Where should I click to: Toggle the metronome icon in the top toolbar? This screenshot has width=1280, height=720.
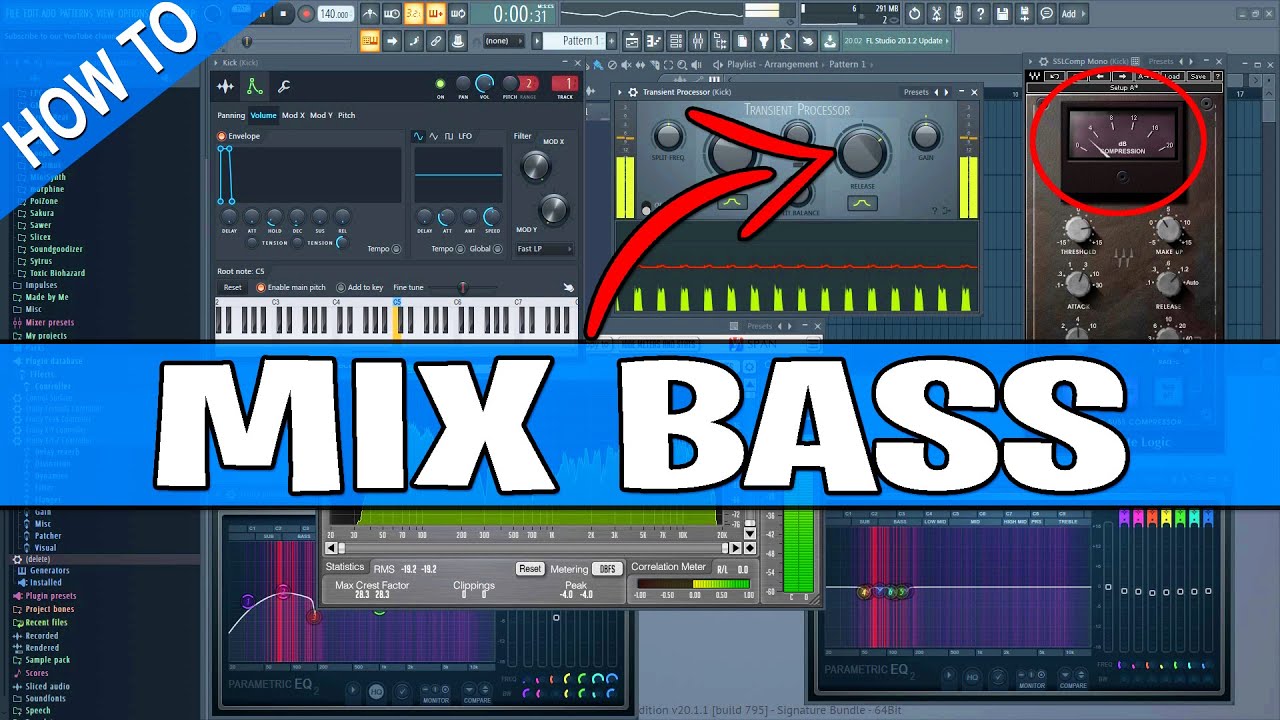370,14
